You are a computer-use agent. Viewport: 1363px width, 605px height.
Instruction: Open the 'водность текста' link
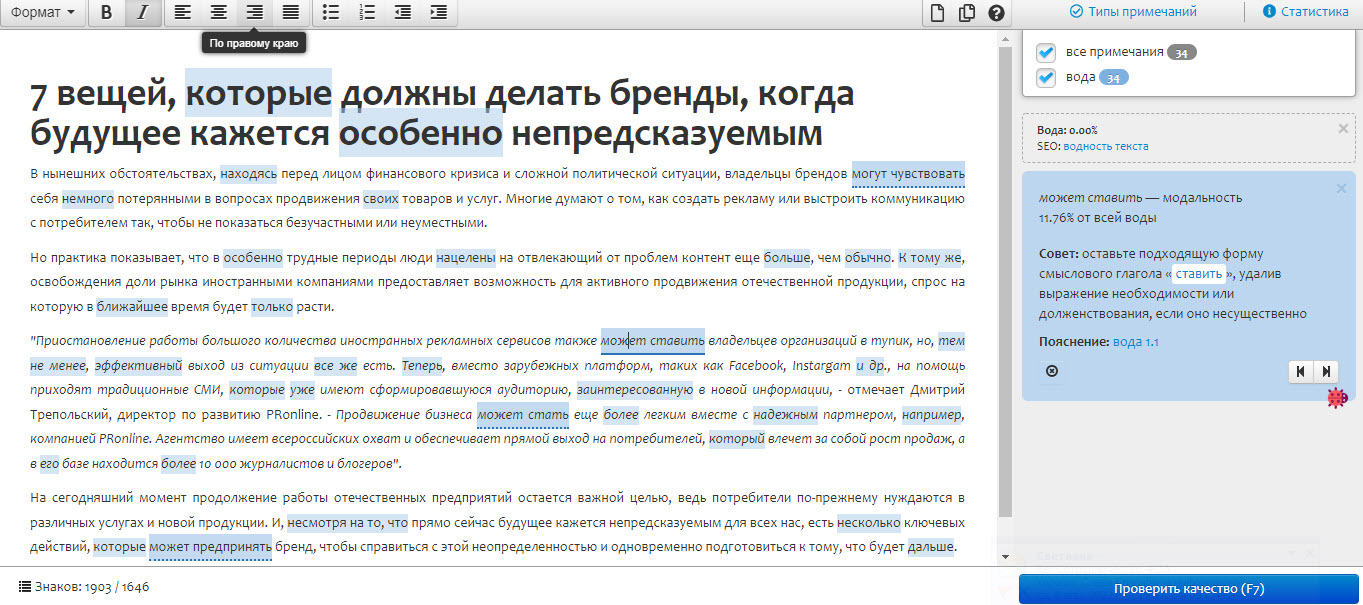tap(1106, 146)
